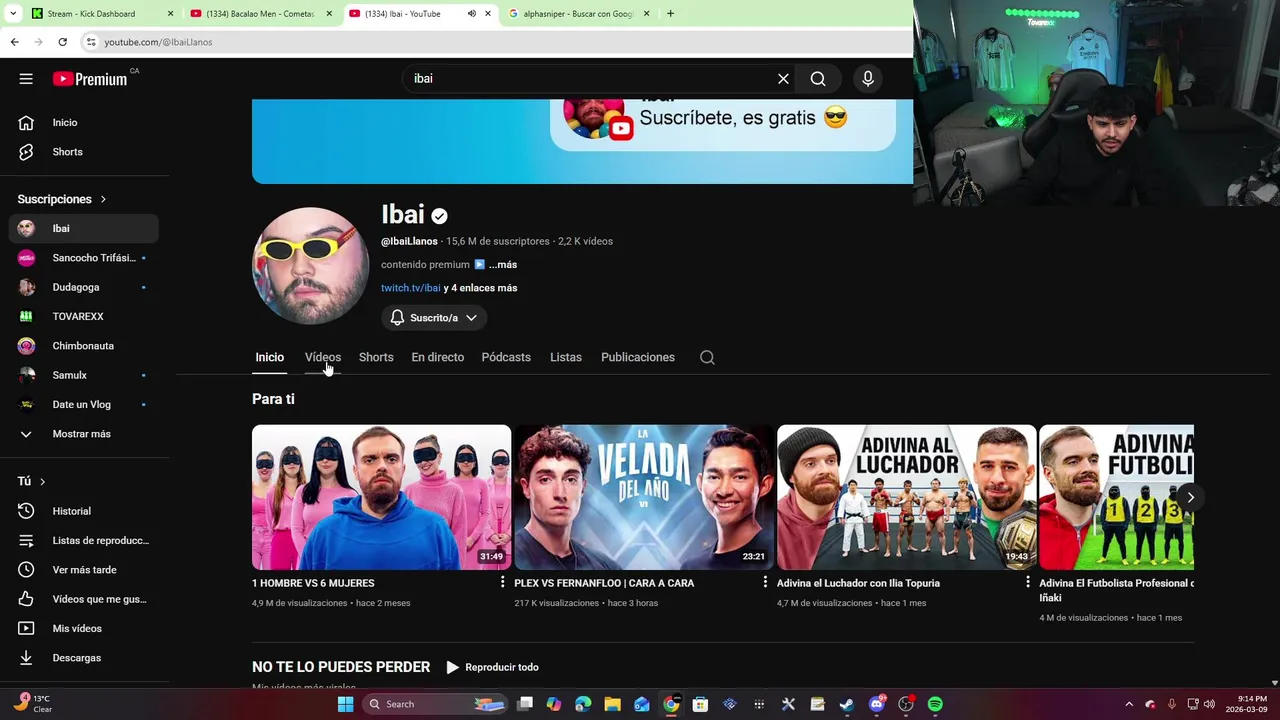Image resolution: width=1280 pixels, height=720 pixels.
Task: Open File Explorer from the taskbar
Action: [x=612, y=704]
